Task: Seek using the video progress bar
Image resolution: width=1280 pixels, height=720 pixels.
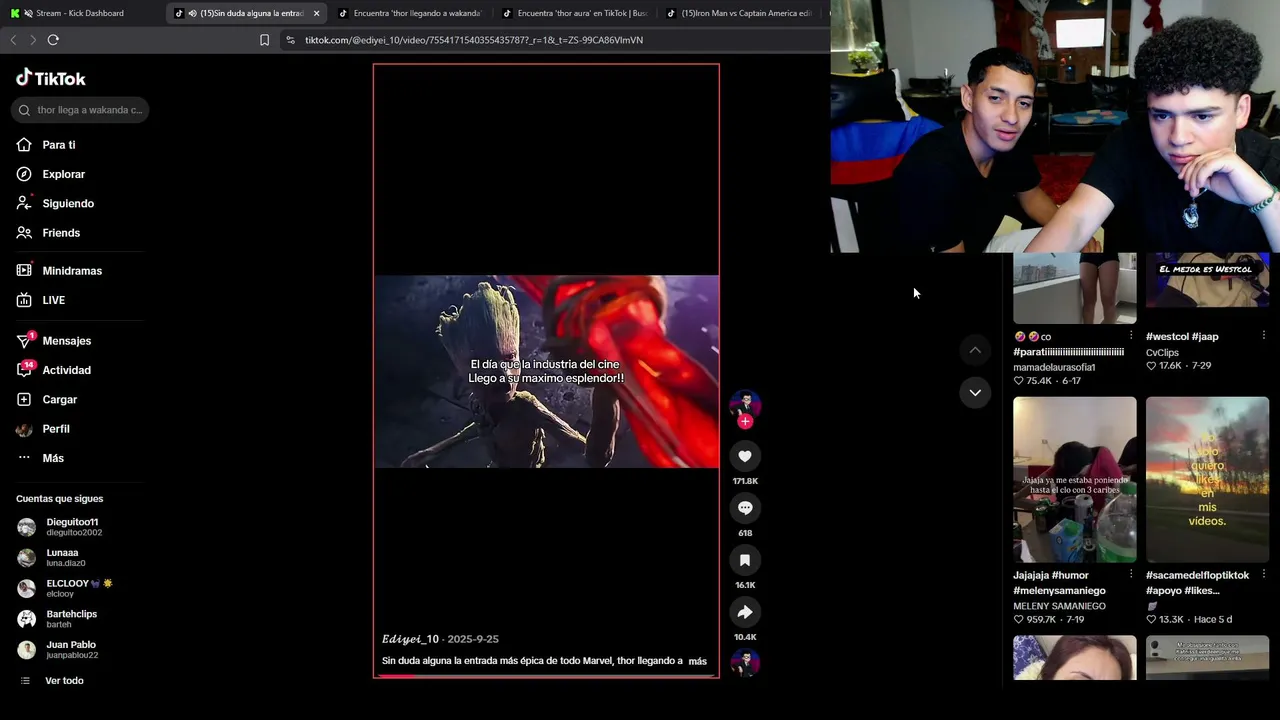Action: click(x=546, y=676)
